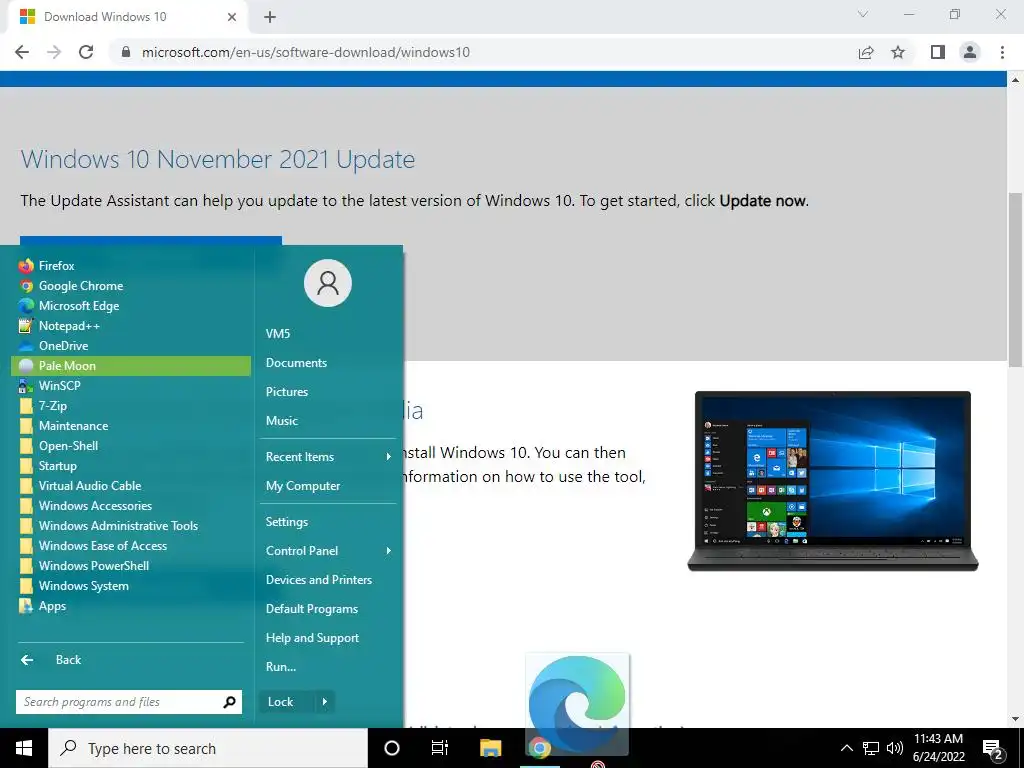1024x768 pixels.
Task: Open Settings from the start menu
Action: (x=328, y=522)
